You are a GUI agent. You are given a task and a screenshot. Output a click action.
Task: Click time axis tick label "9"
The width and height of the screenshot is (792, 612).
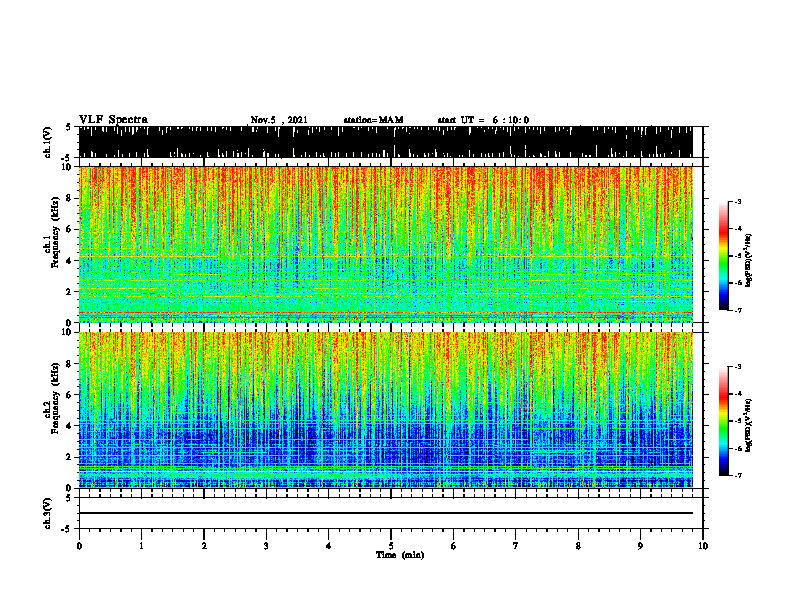(x=640, y=546)
